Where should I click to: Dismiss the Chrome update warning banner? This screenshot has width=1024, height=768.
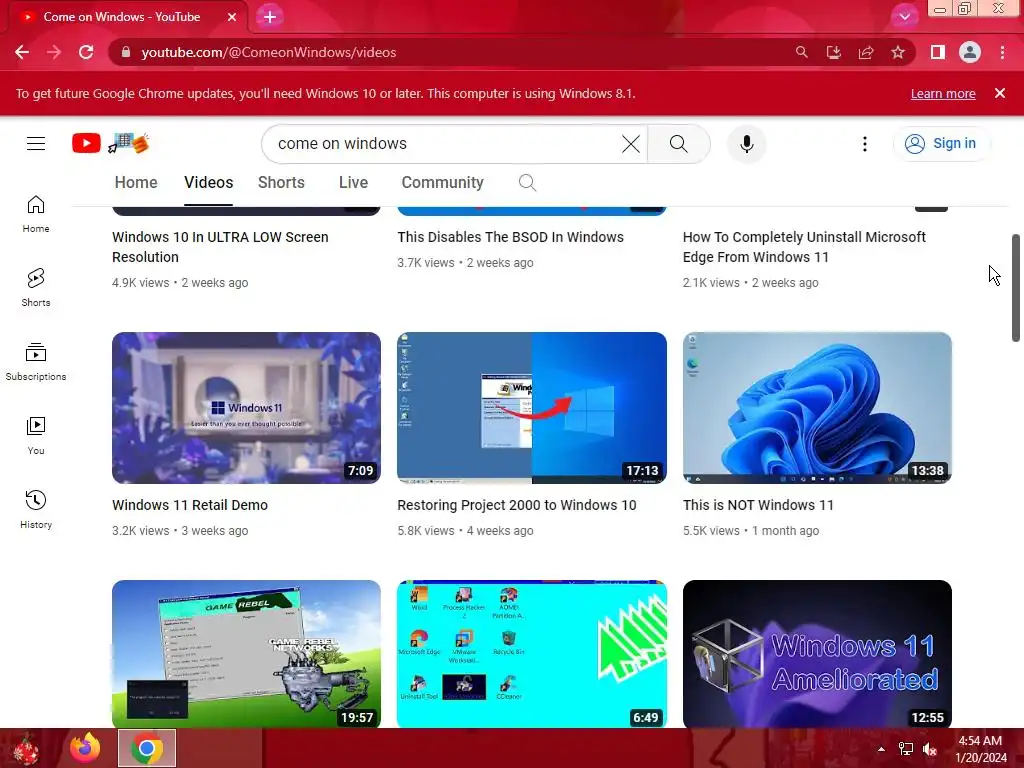tap(1000, 93)
